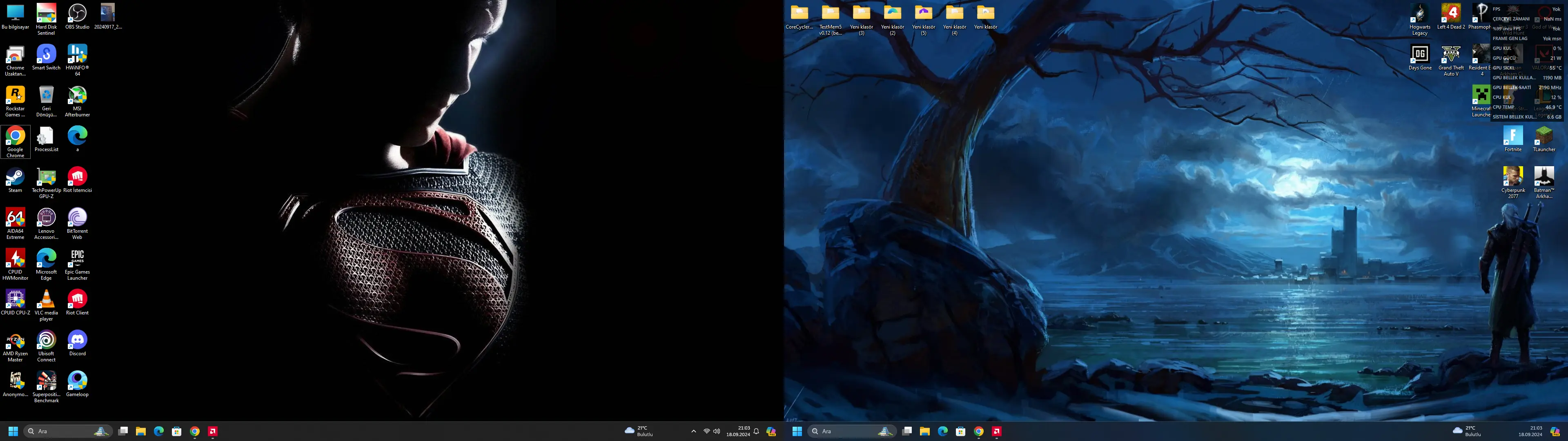Select the TestMem5 v0.12 folder
The width and height of the screenshot is (1568, 441).
[x=830, y=20]
